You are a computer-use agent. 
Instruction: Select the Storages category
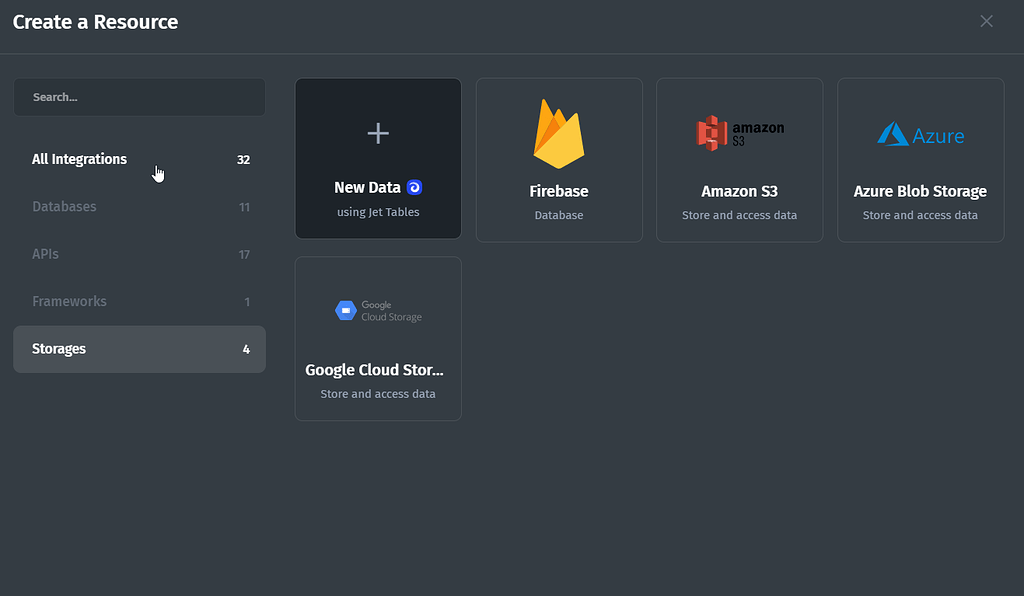pyautogui.click(x=59, y=349)
